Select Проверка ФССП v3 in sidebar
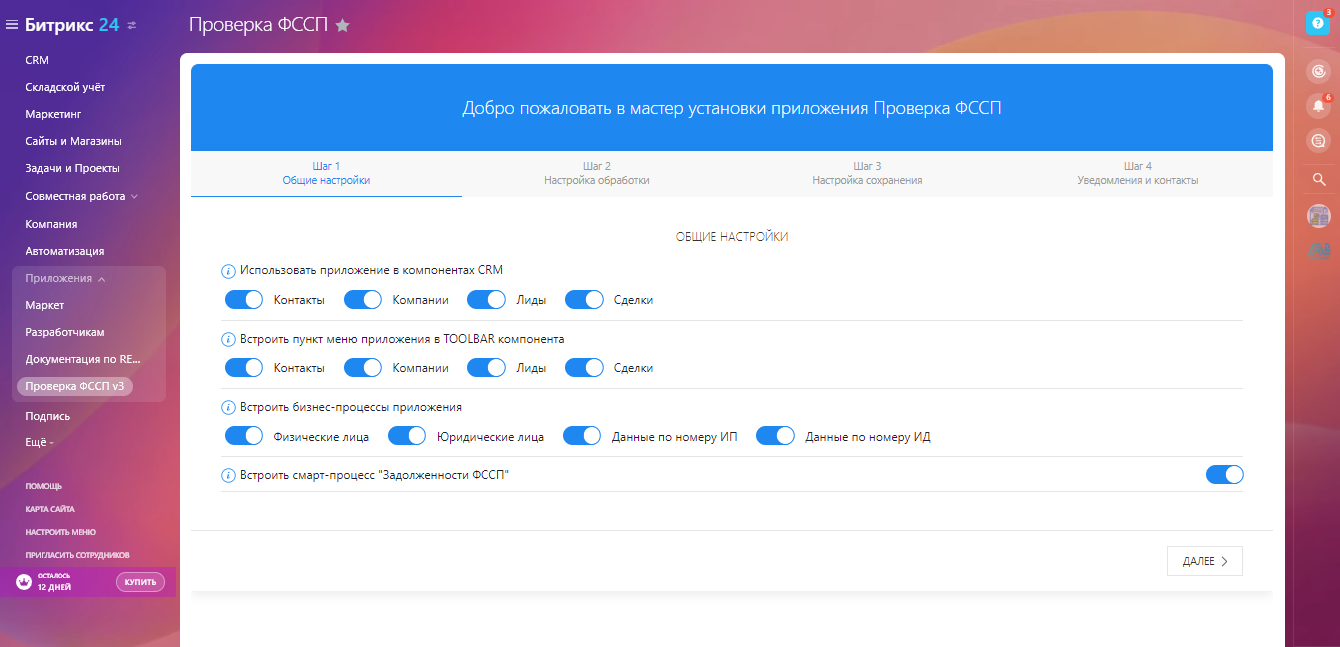This screenshot has height=647, width=1340. click(75, 386)
